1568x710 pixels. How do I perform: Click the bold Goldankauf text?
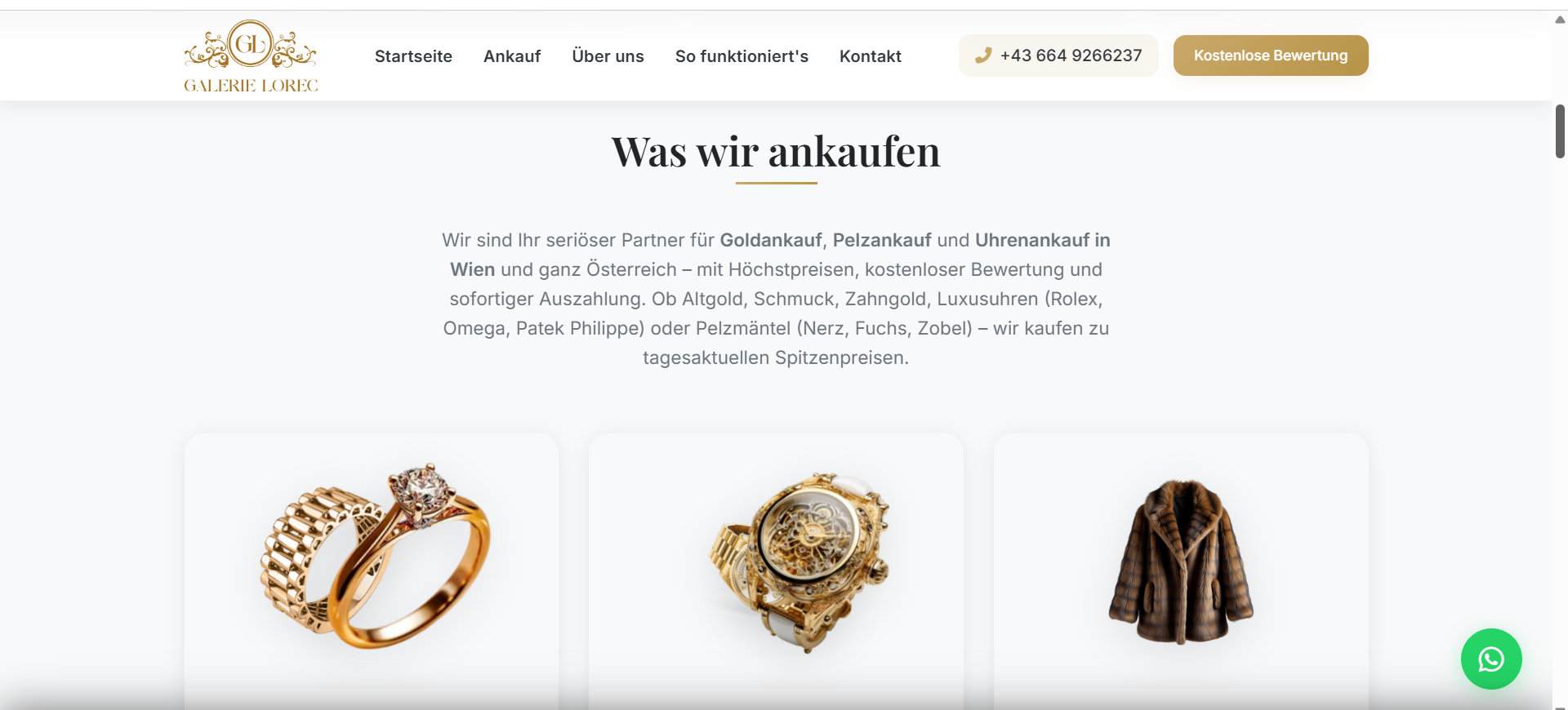(771, 240)
